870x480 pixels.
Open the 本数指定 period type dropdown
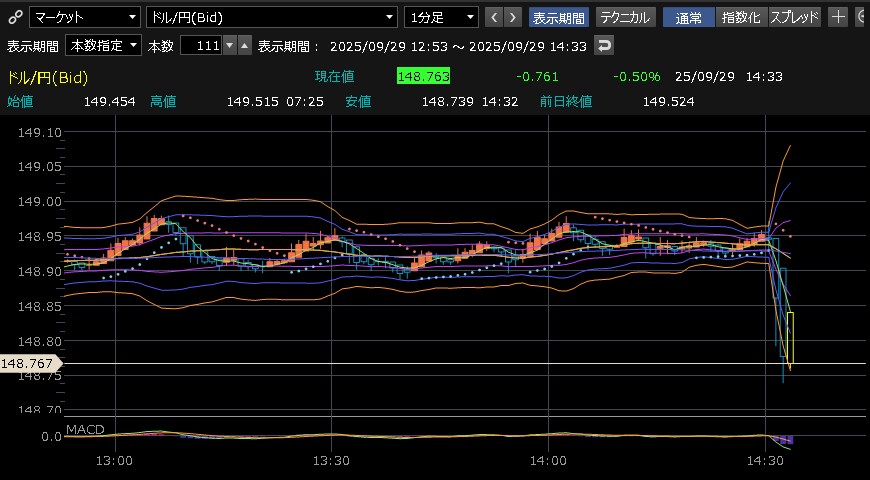click(103, 46)
